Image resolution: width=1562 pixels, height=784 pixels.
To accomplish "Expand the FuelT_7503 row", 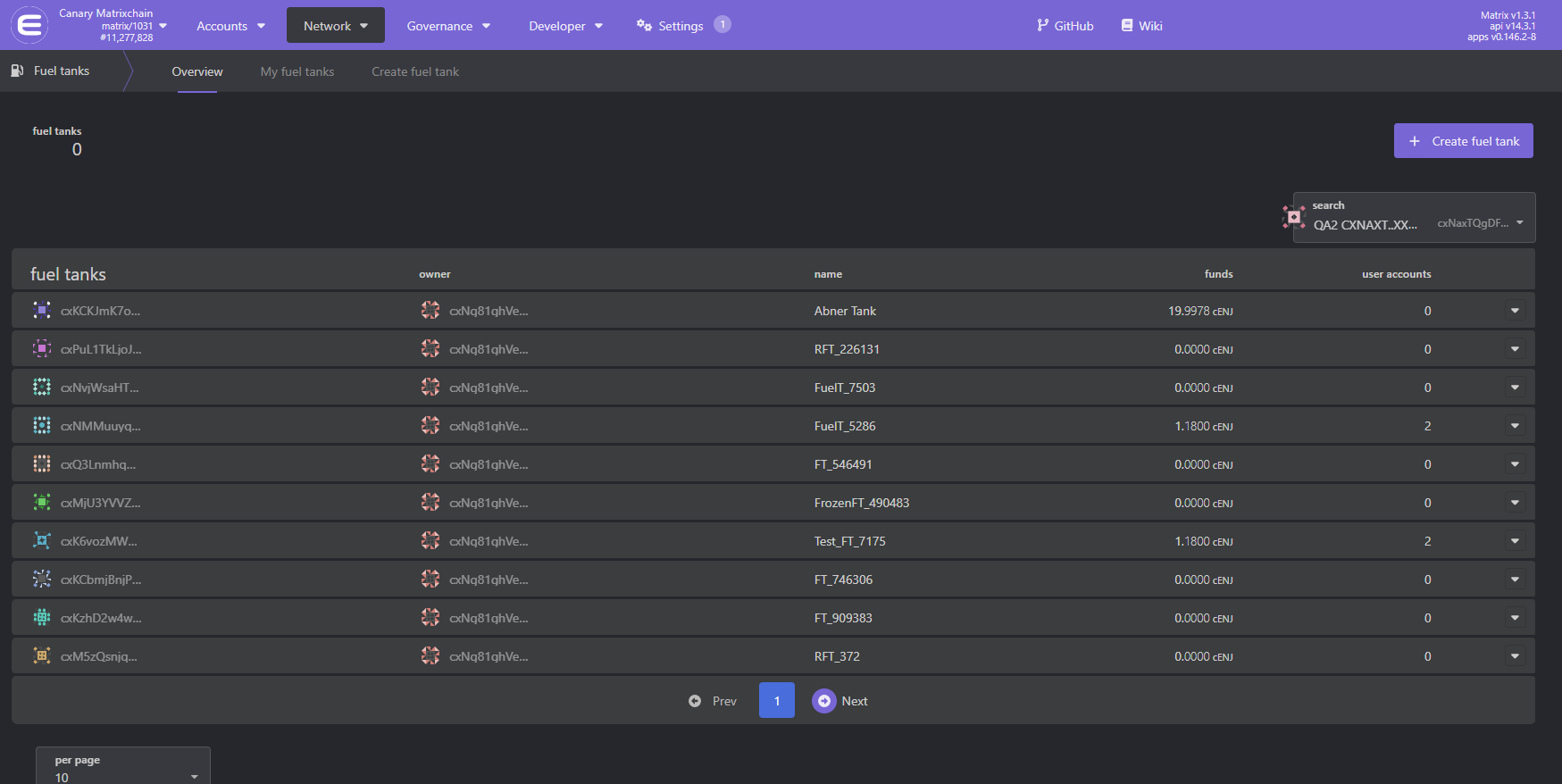I will (1515, 388).
